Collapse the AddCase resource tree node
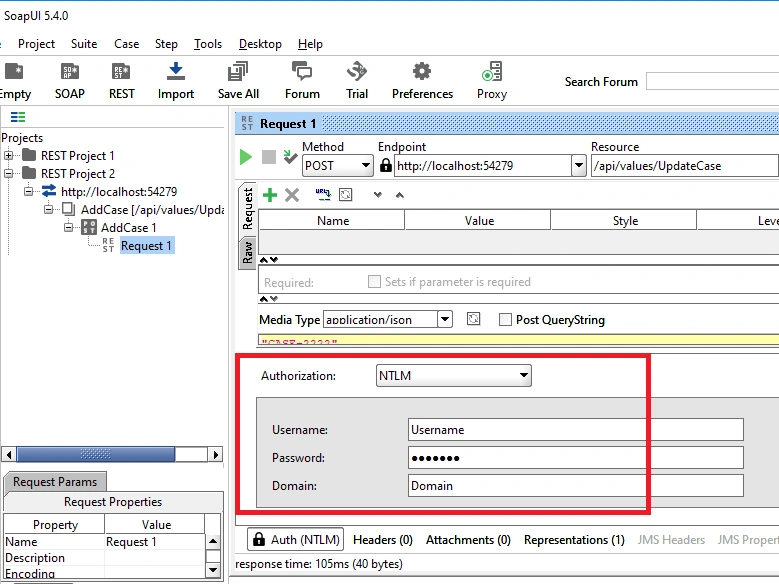 click(48, 209)
